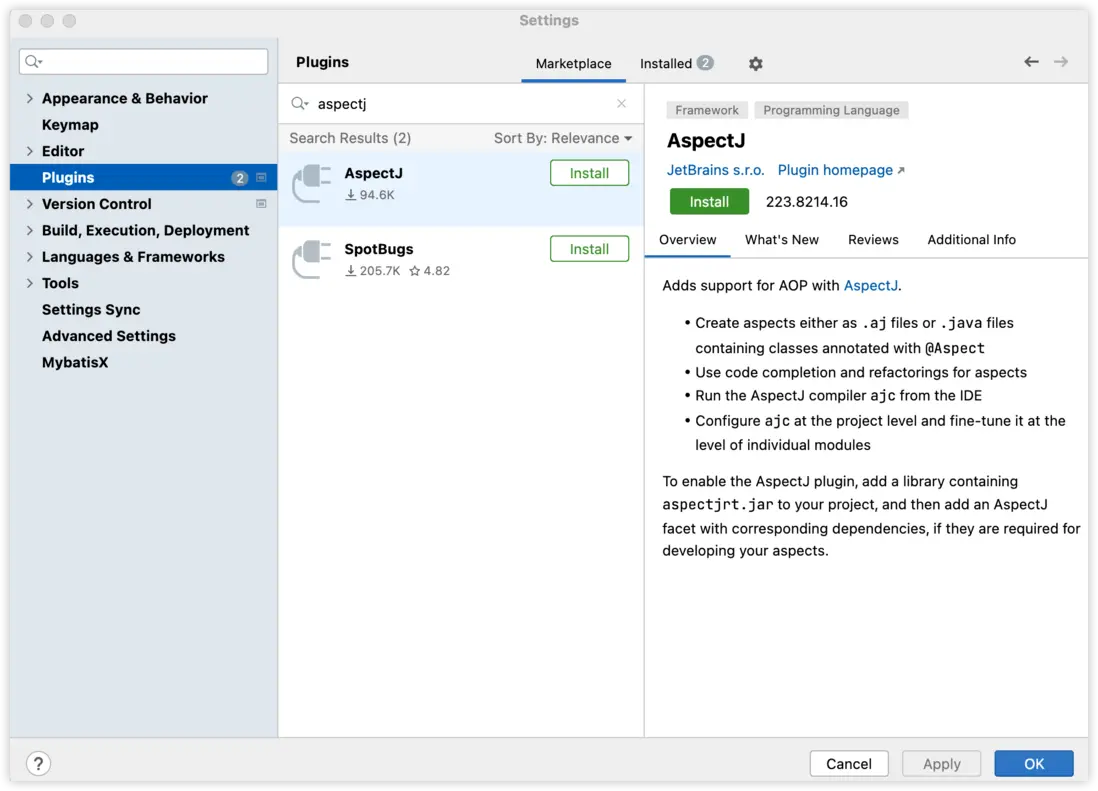The height and width of the screenshot is (791, 1098).
Task: Click the Programming Language tag
Action: [831, 110]
